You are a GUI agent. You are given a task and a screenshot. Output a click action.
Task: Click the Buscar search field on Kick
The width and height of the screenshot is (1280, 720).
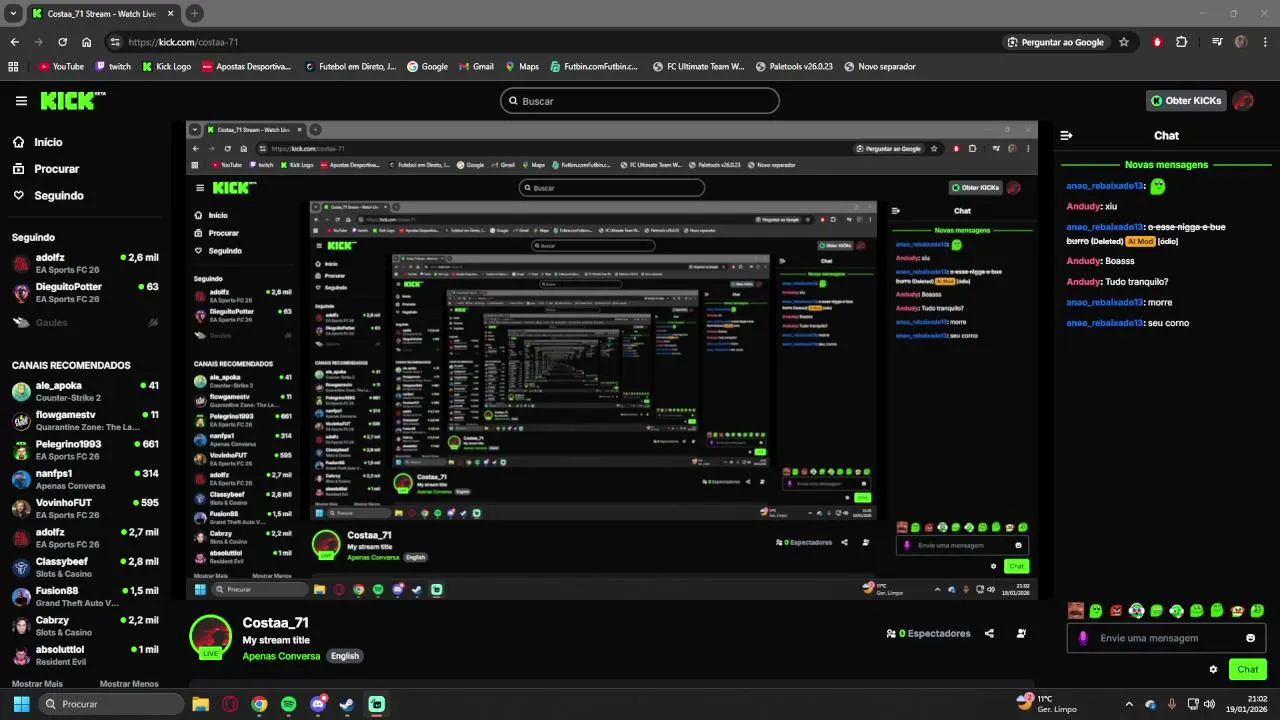click(x=639, y=101)
